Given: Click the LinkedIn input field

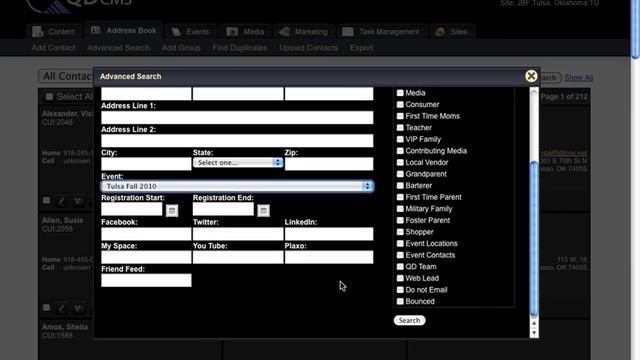Looking at the screenshot, I should tap(329, 234).
